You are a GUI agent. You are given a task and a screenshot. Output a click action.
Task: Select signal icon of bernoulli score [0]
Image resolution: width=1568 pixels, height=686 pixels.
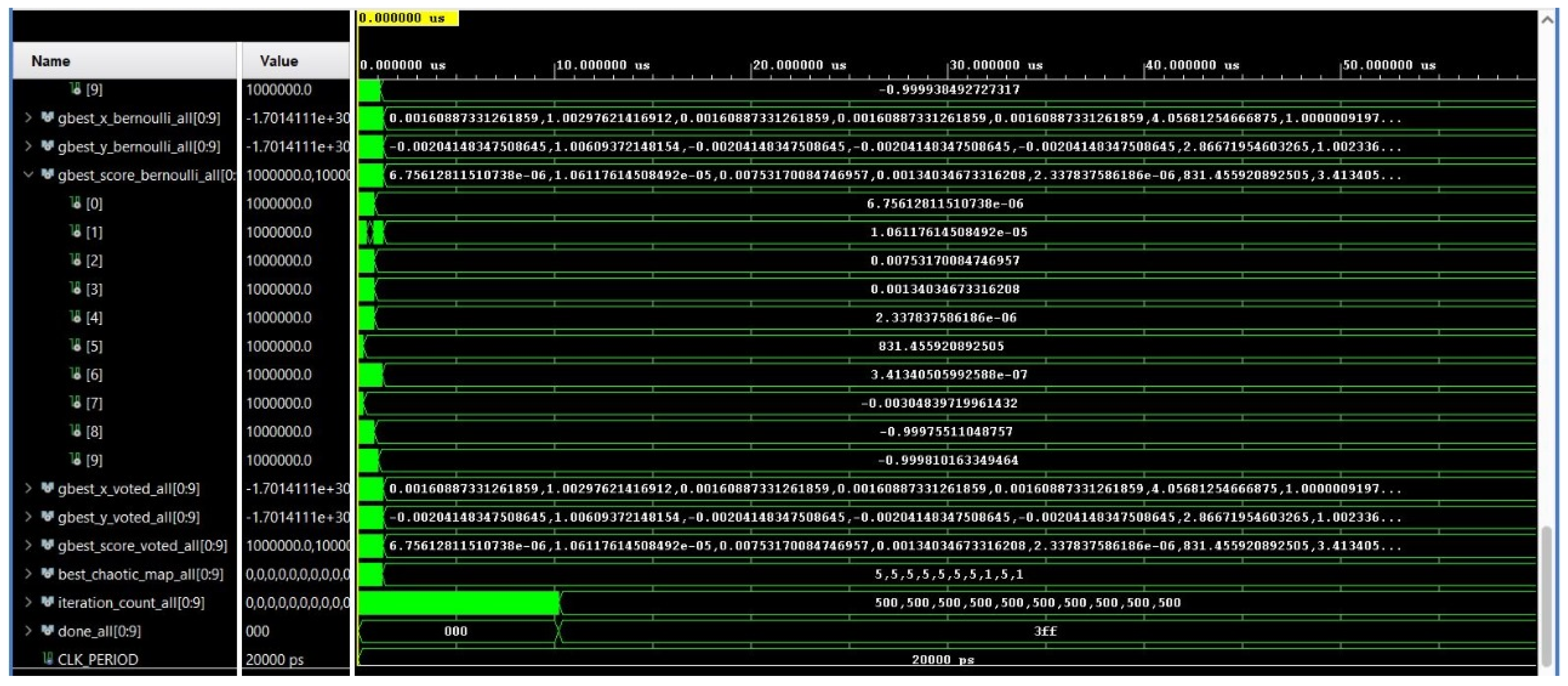(75, 203)
